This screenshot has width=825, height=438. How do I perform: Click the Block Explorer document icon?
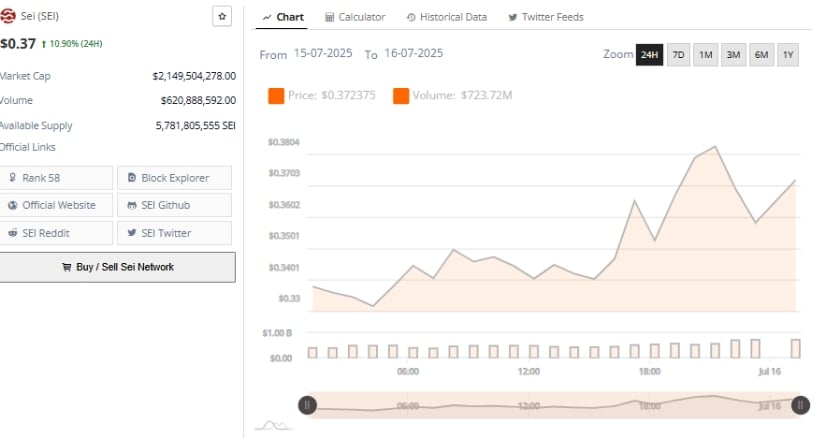pyautogui.click(x=132, y=178)
